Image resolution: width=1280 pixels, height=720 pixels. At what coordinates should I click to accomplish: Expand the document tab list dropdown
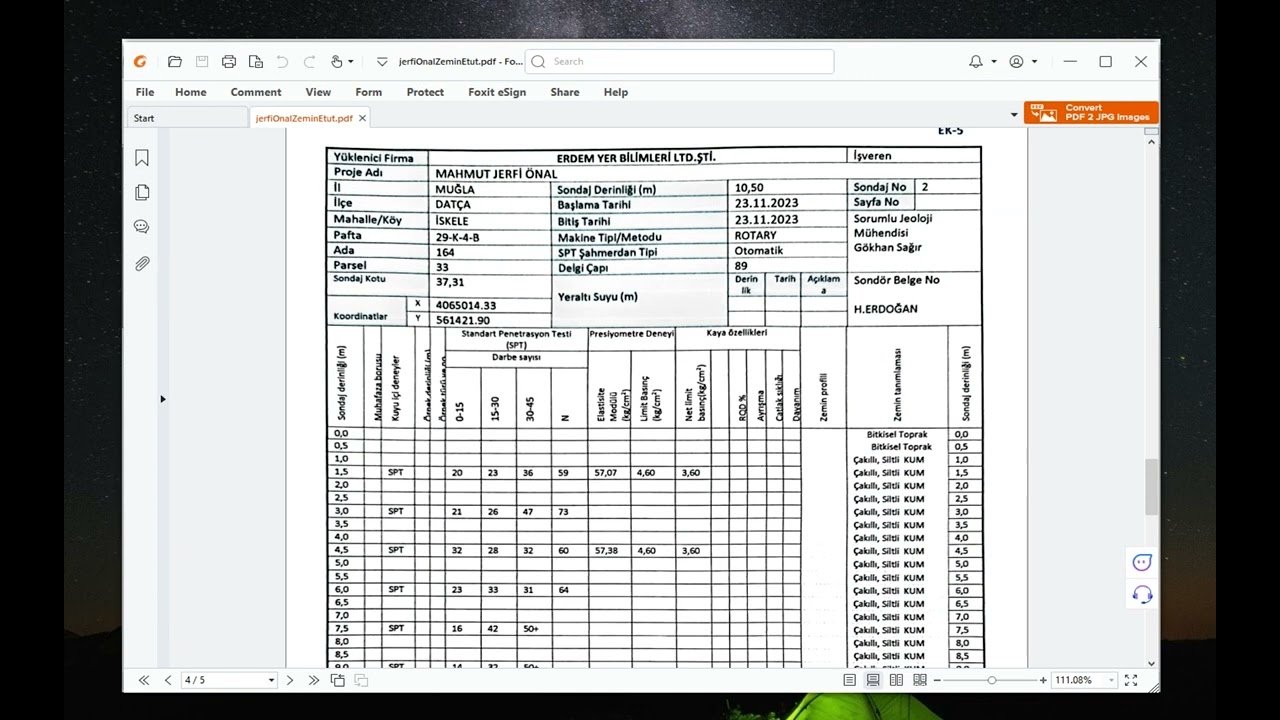1014,115
